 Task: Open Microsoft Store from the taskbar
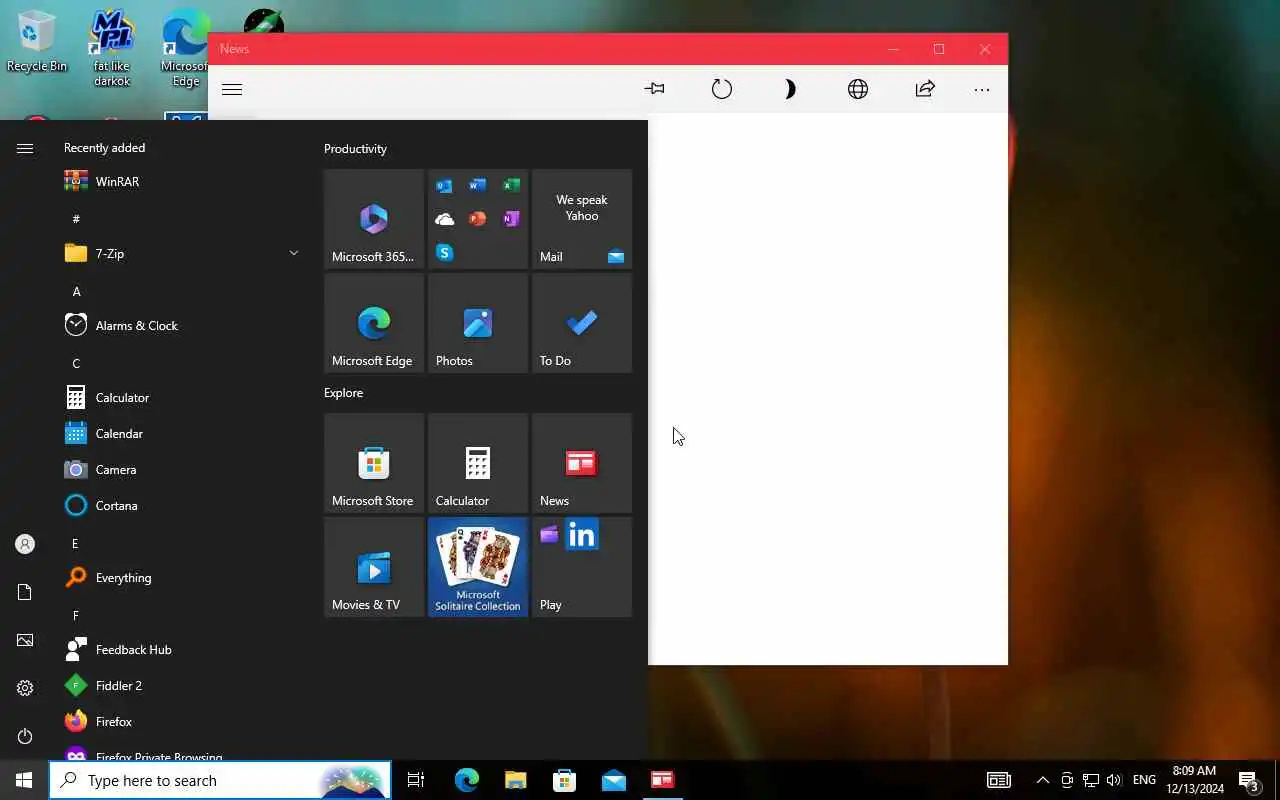pyautogui.click(x=564, y=780)
